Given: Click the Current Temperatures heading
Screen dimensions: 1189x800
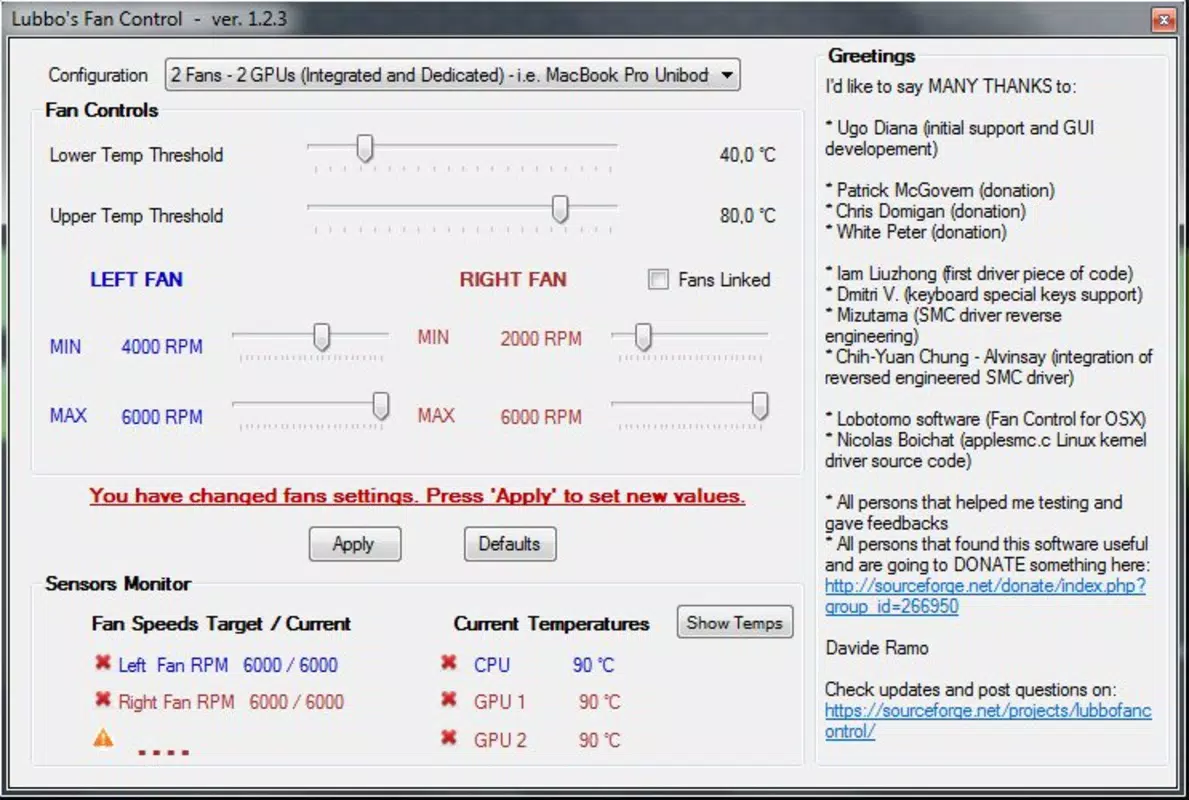Looking at the screenshot, I should pos(551,623).
